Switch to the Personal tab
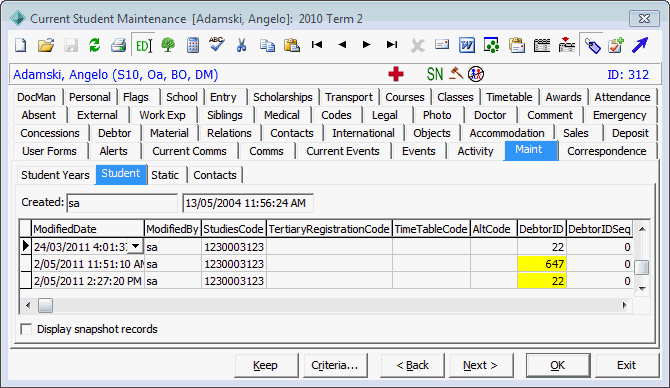670x388 pixels. 90,97
